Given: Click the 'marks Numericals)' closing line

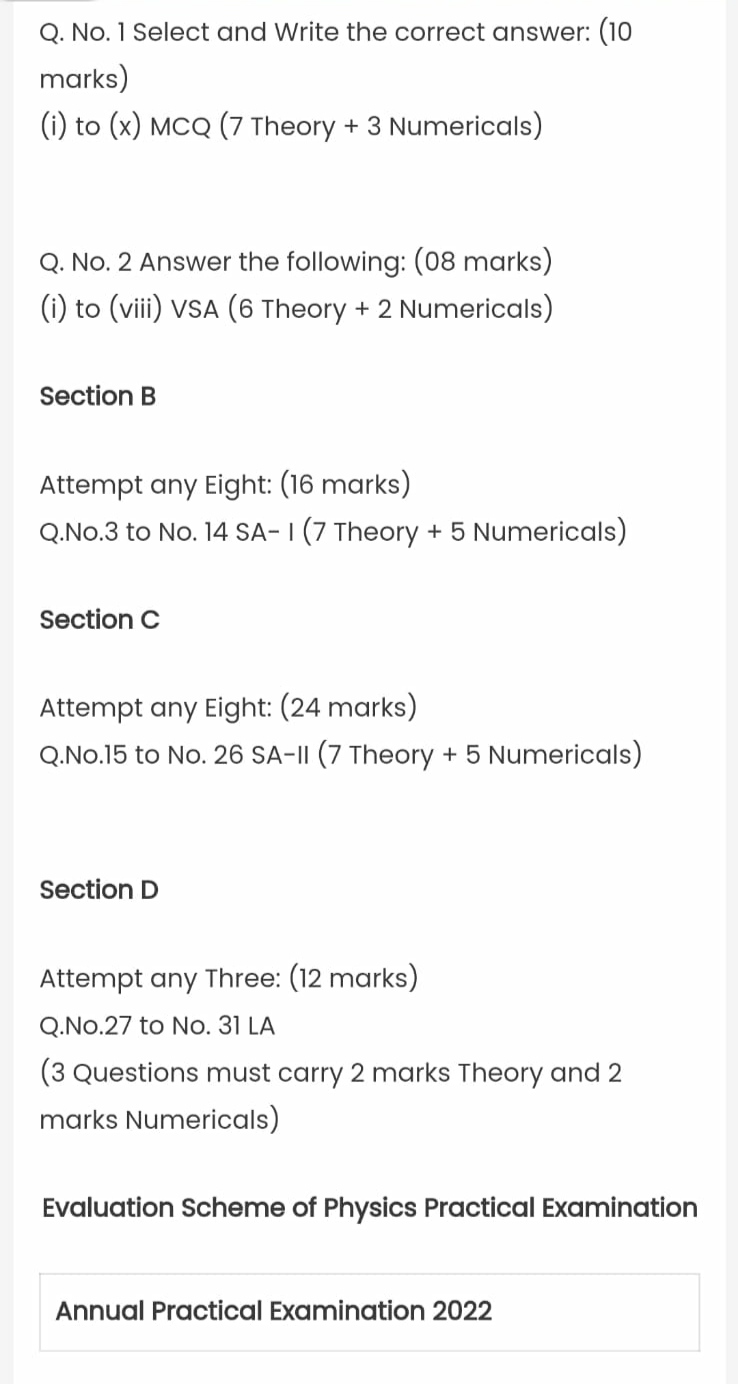Looking at the screenshot, I should tap(159, 1120).
